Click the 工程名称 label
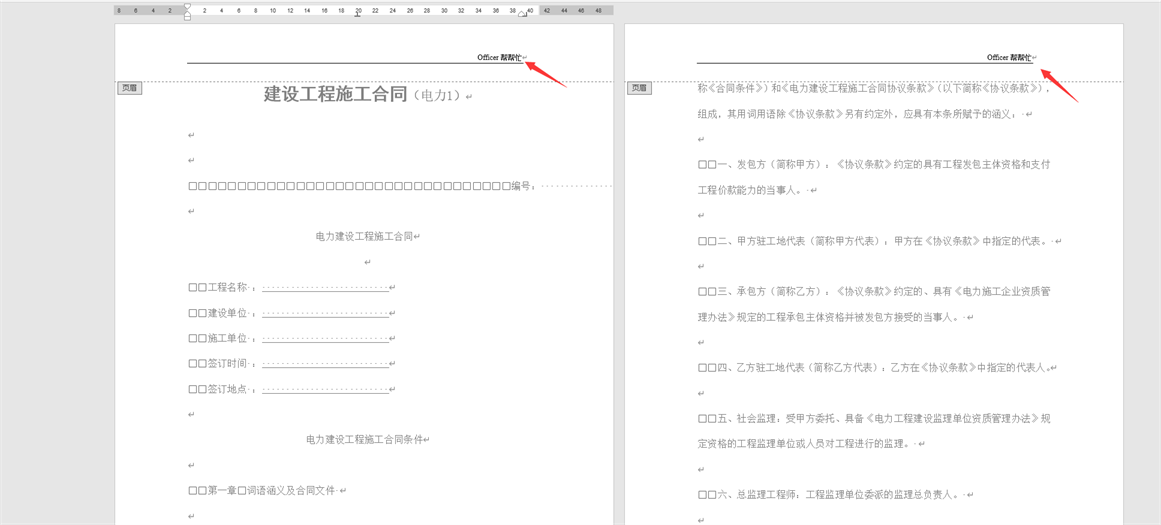The image size is (1161, 525). (227, 287)
